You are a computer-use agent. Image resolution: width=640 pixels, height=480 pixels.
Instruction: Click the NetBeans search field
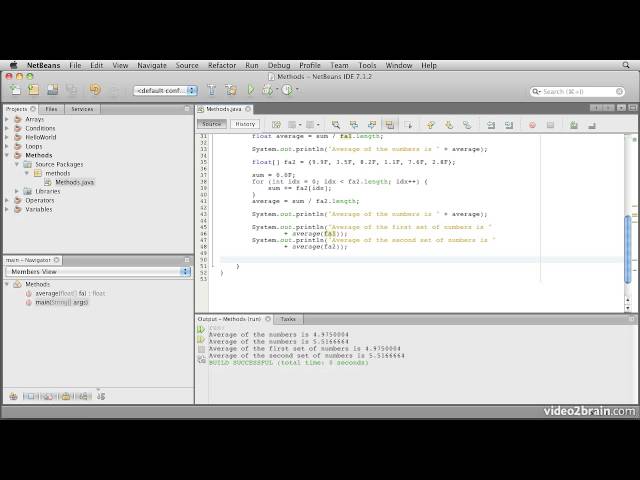[x=577, y=91]
